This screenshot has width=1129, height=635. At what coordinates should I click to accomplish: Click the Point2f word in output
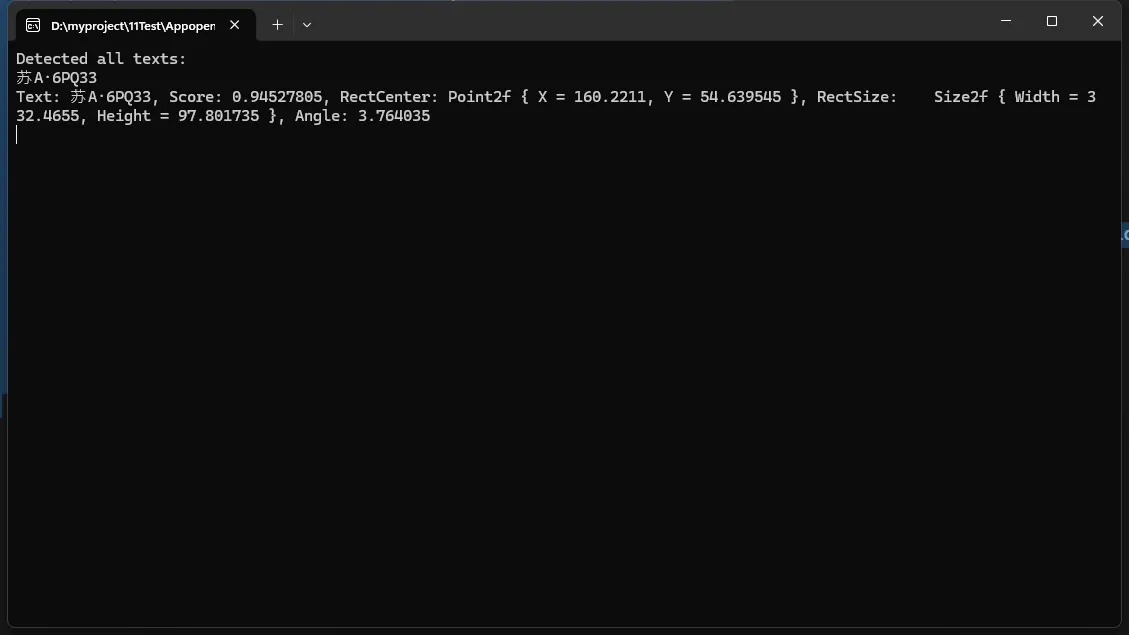coord(479,97)
